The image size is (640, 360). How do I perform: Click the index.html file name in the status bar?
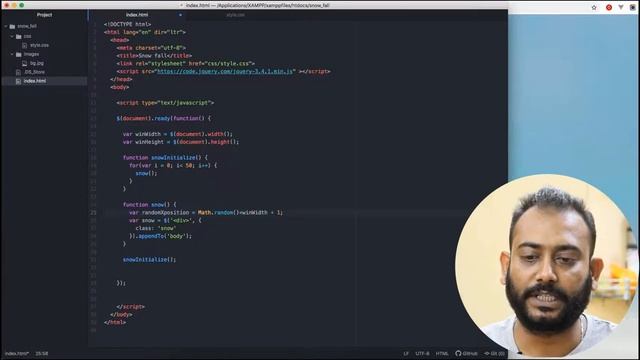tap(17, 353)
